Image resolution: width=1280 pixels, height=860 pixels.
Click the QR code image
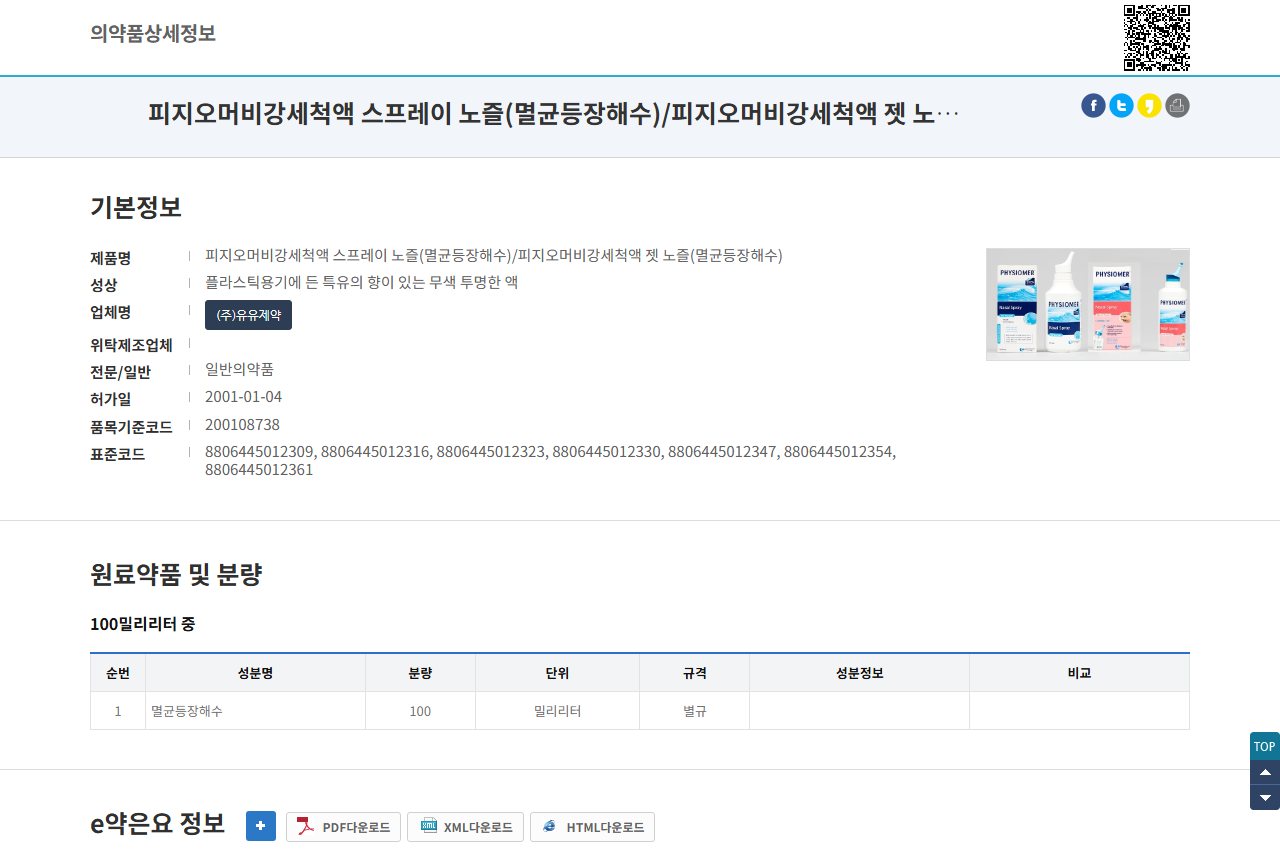click(x=1157, y=38)
